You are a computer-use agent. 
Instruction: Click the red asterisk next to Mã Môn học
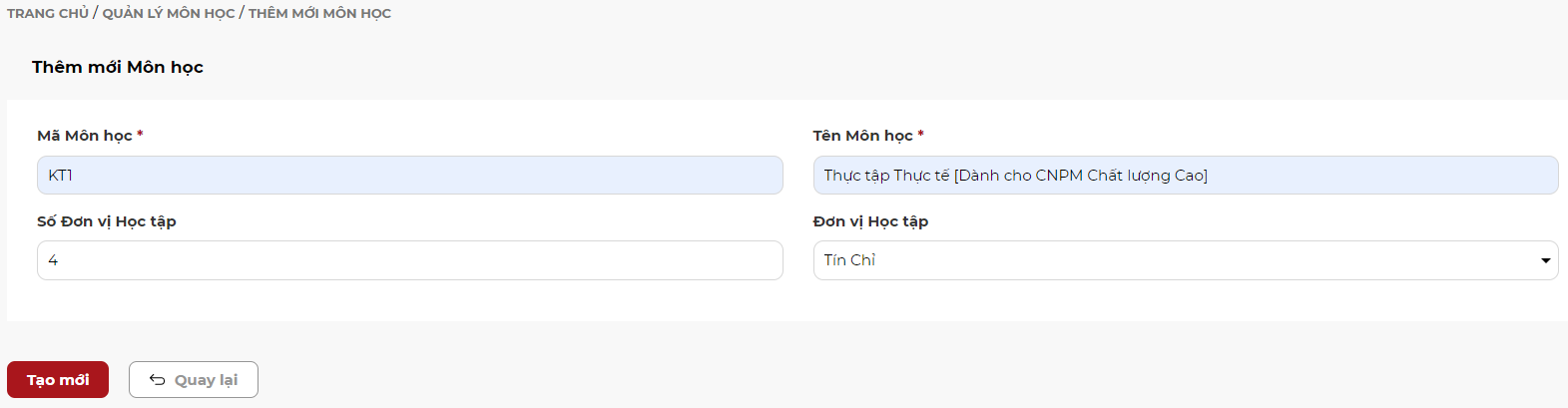coord(140,134)
